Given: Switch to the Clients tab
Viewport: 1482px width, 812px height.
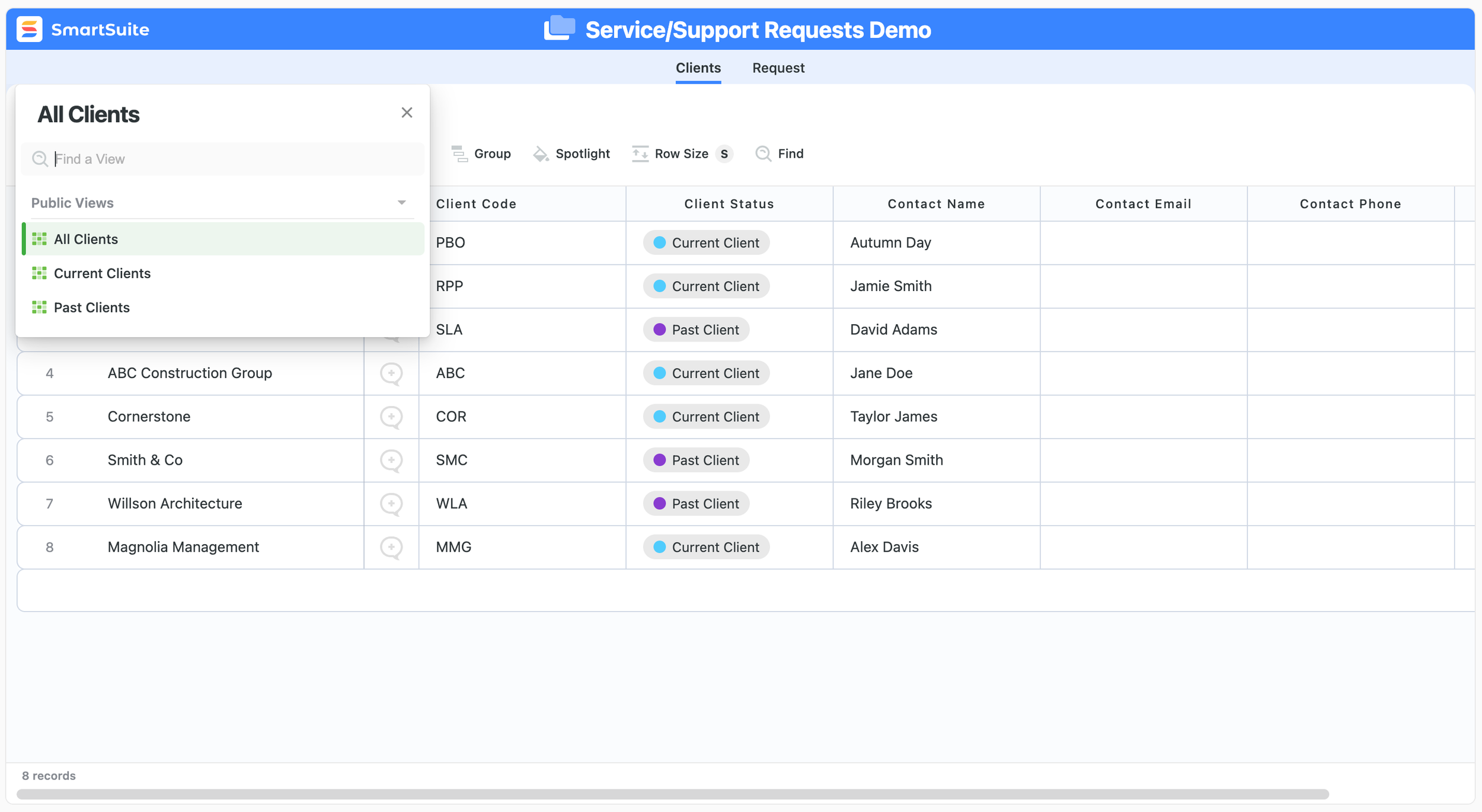Looking at the screenshot, I should click(698, 68).
